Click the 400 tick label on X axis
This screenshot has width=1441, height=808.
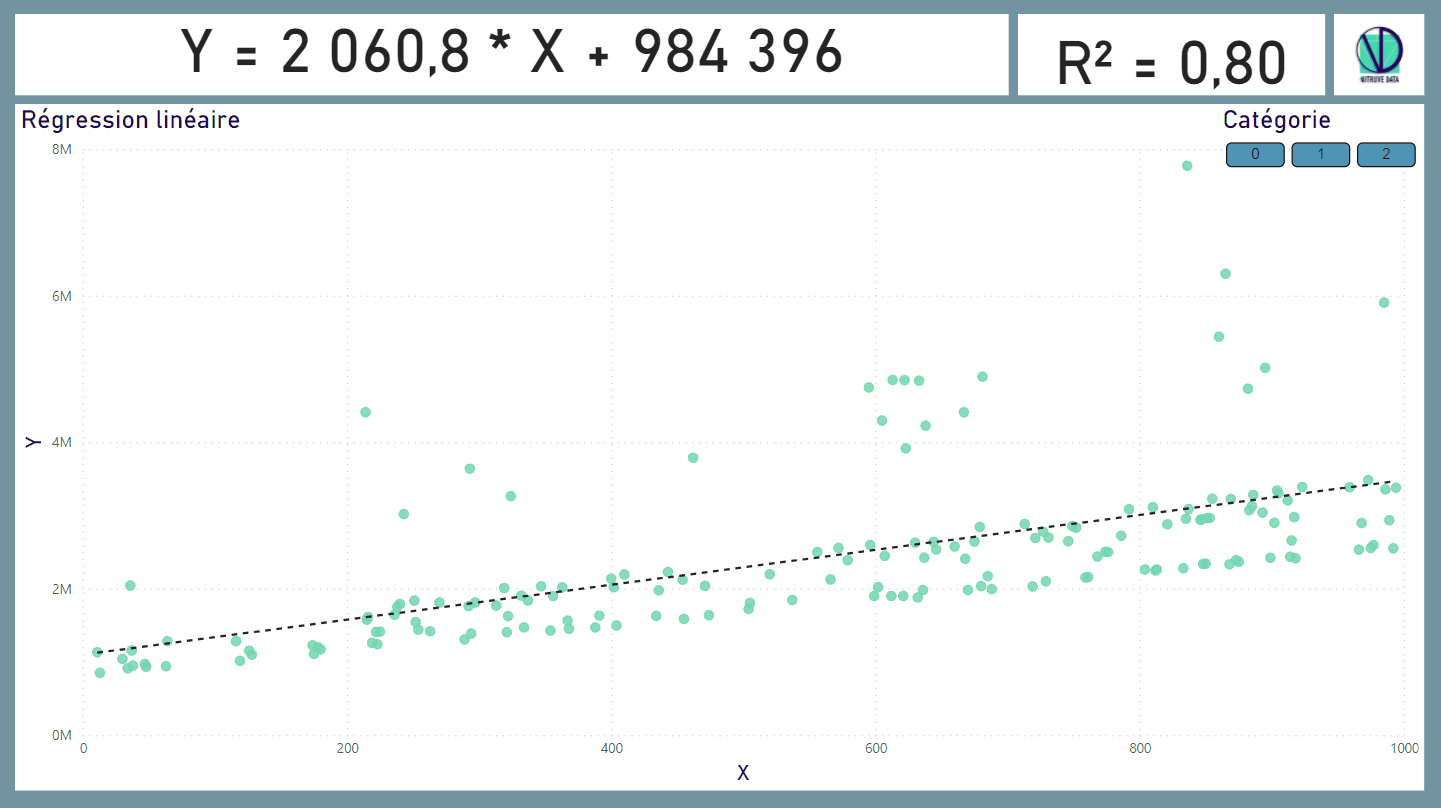pos(611,746)
